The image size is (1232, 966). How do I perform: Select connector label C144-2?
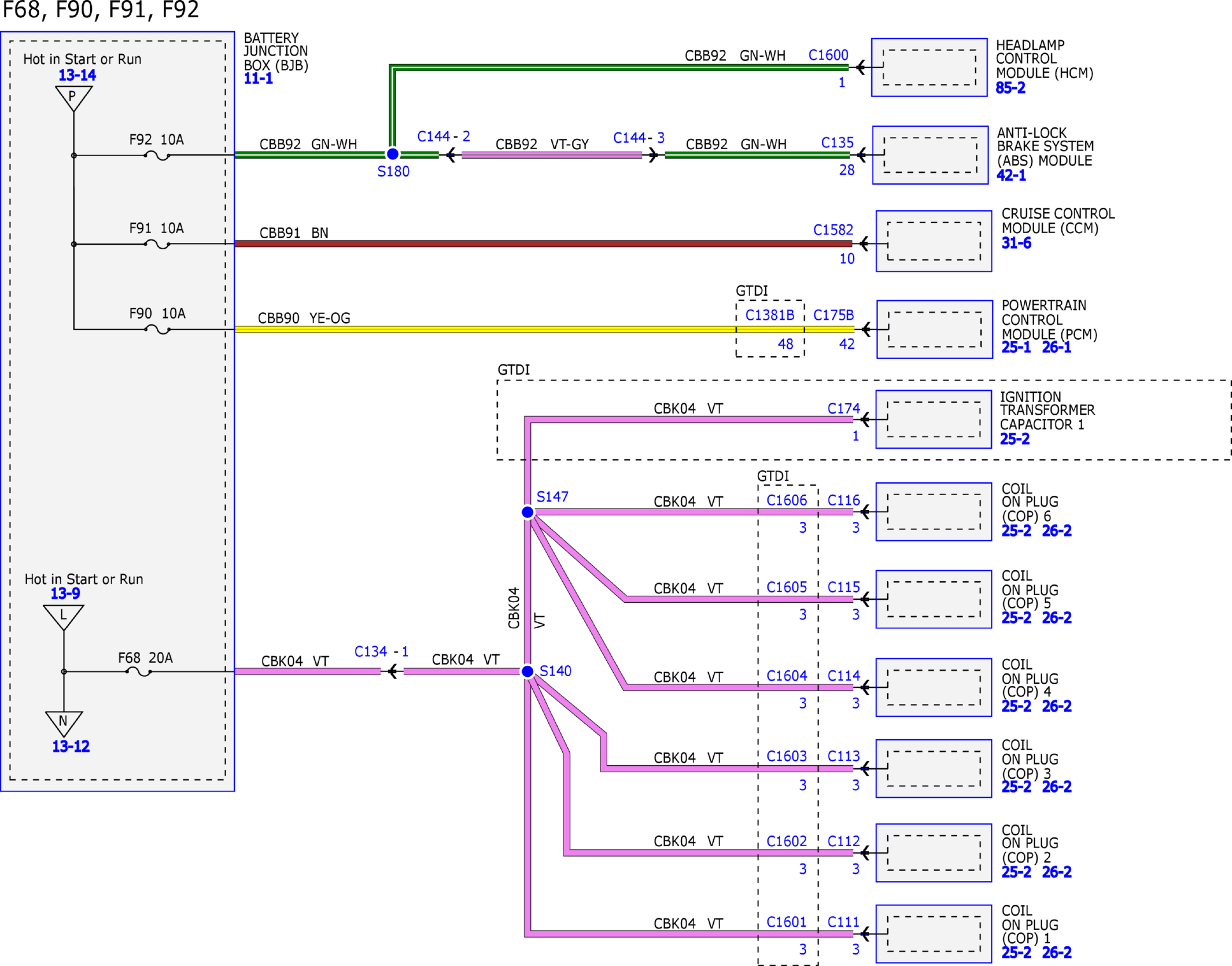tap(444, 137)
